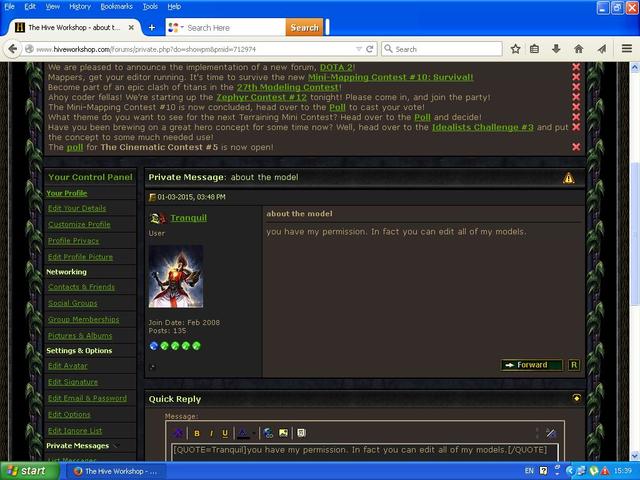
Task: Click the EN language indicator in tray
Action: click(529, 471)
